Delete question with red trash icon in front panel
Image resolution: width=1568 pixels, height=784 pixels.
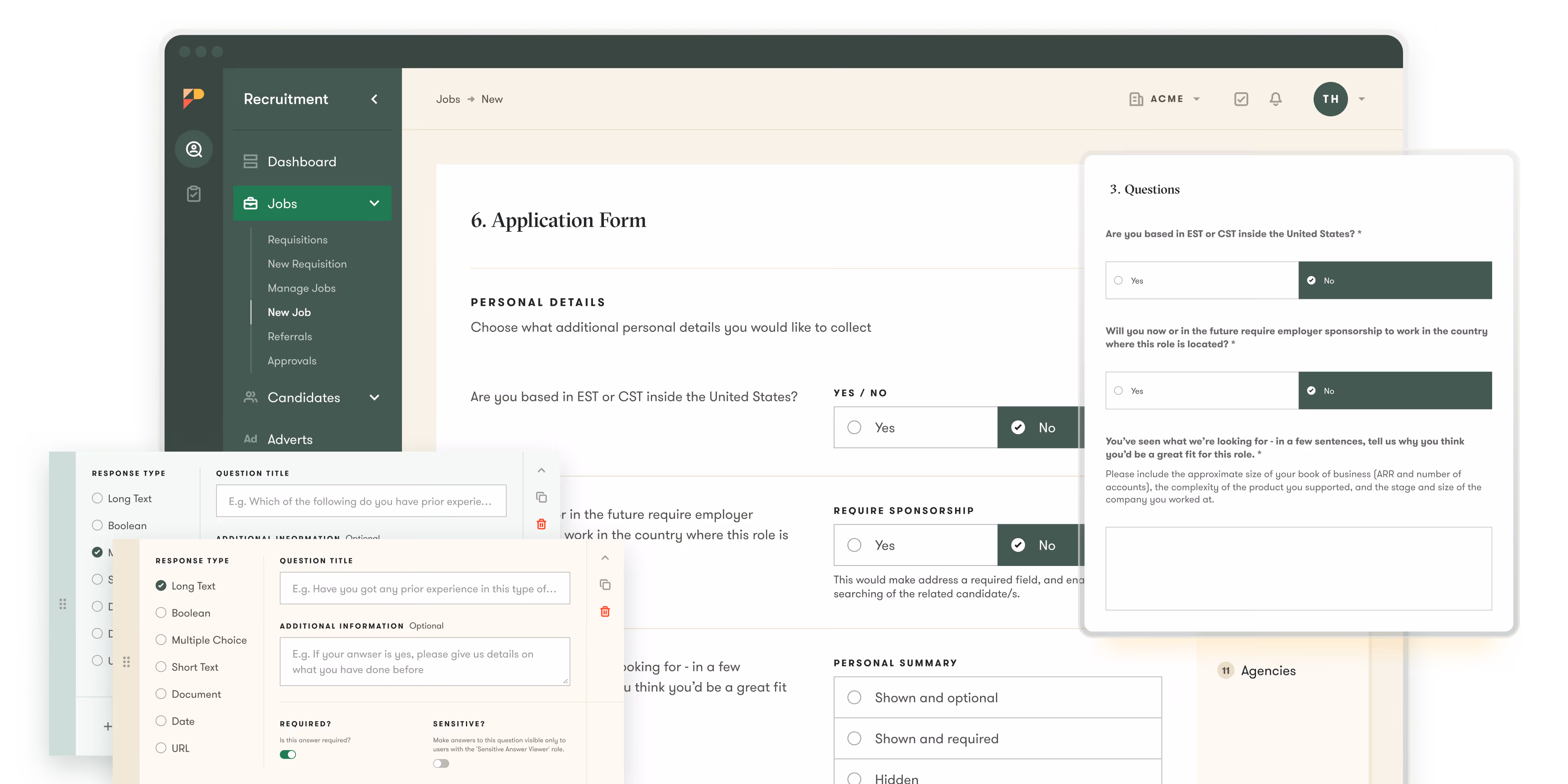point(605,612)
